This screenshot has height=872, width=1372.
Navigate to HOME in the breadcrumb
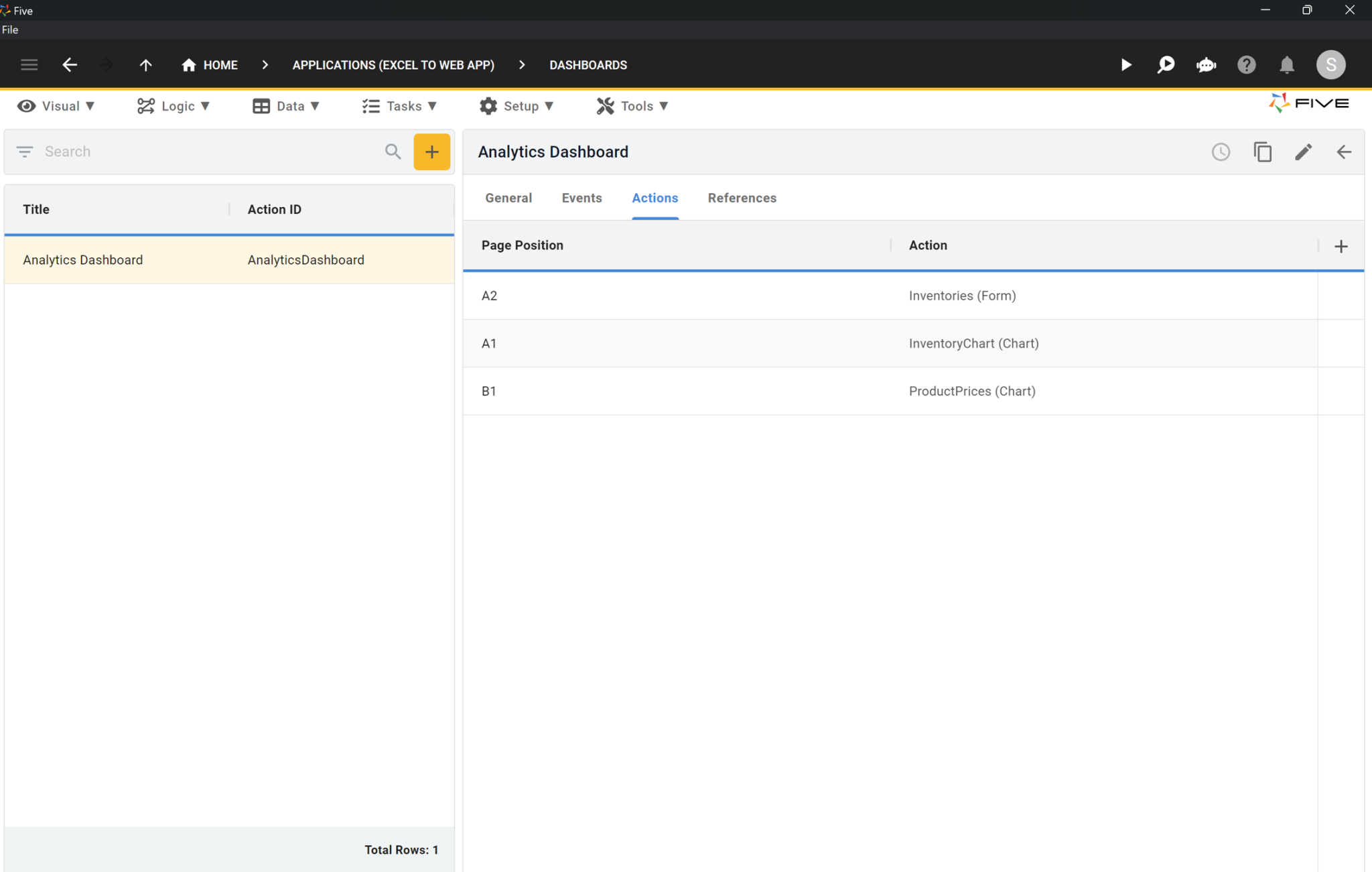pyautogui.click(x=209, y=64)
